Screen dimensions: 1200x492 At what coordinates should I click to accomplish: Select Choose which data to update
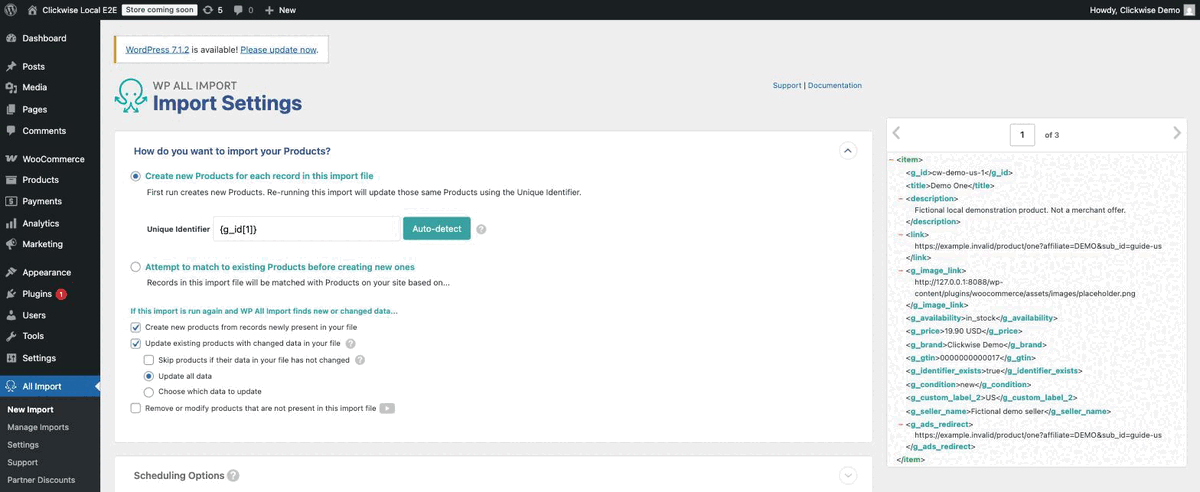click(x=149, y=391)
